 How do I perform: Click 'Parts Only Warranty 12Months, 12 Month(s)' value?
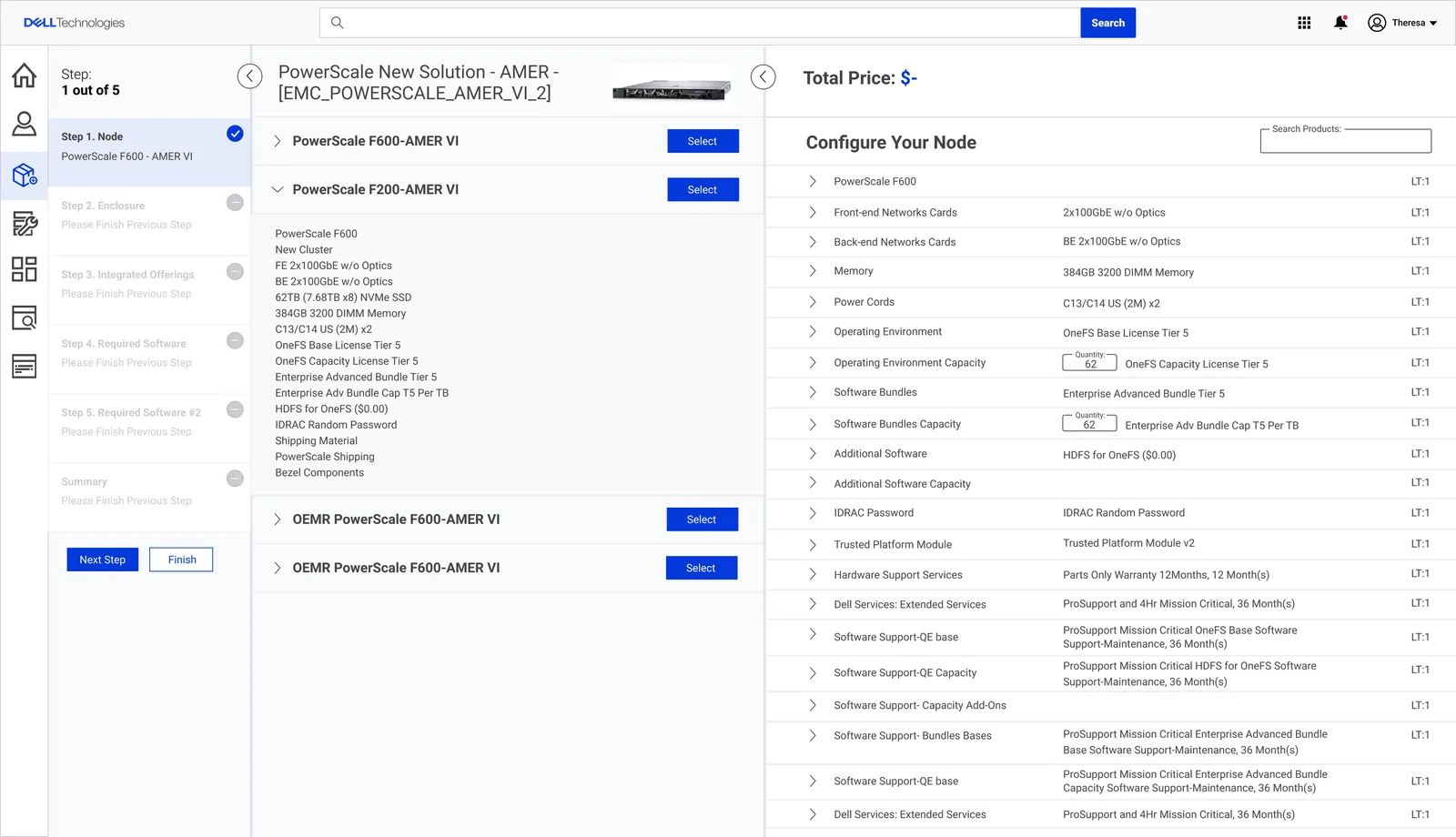pyautogui.click(x=1166, y=575)
